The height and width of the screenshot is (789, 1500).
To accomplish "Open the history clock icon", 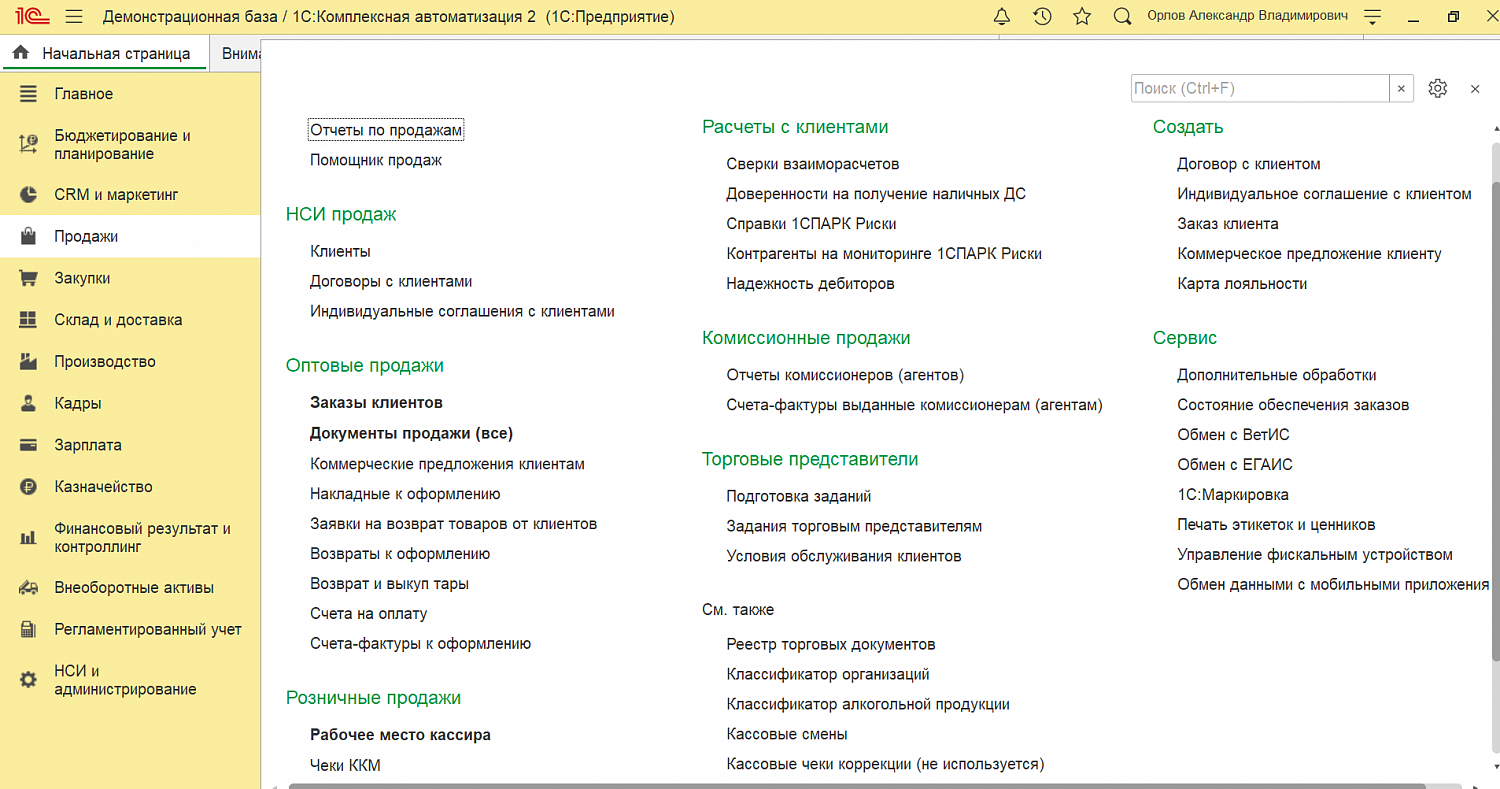I will coord(1042,17).
